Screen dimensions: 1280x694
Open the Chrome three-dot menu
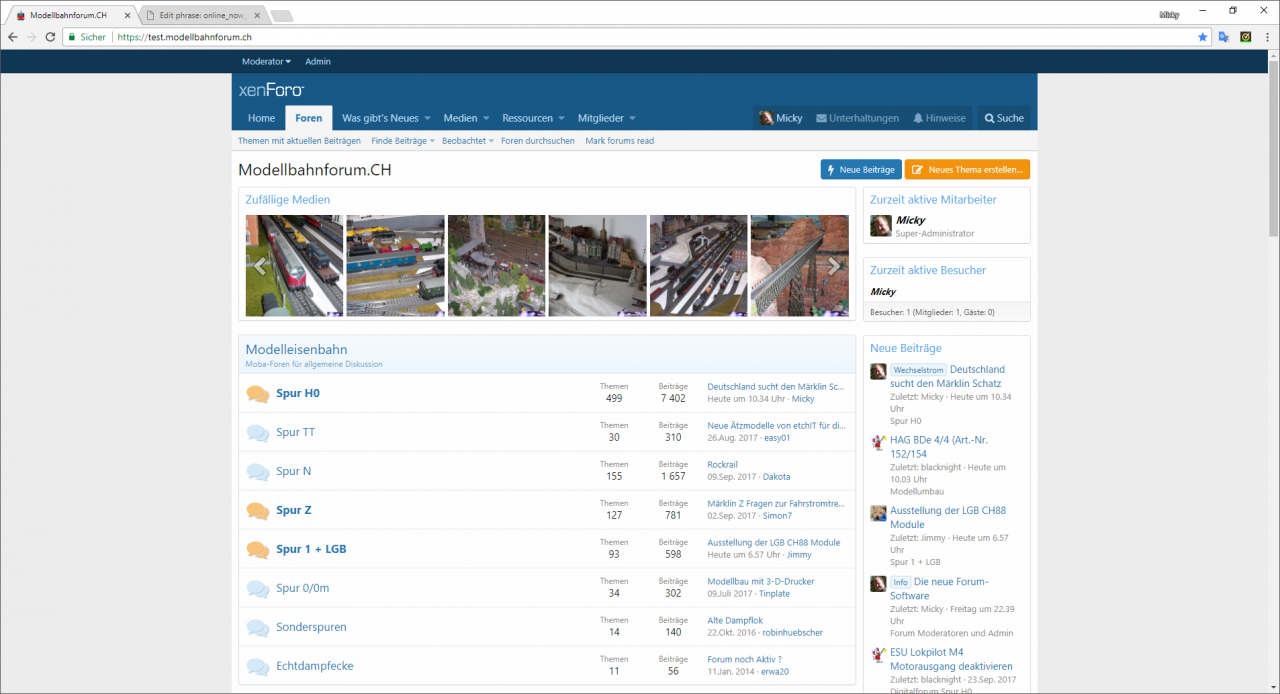(1267, 37)
